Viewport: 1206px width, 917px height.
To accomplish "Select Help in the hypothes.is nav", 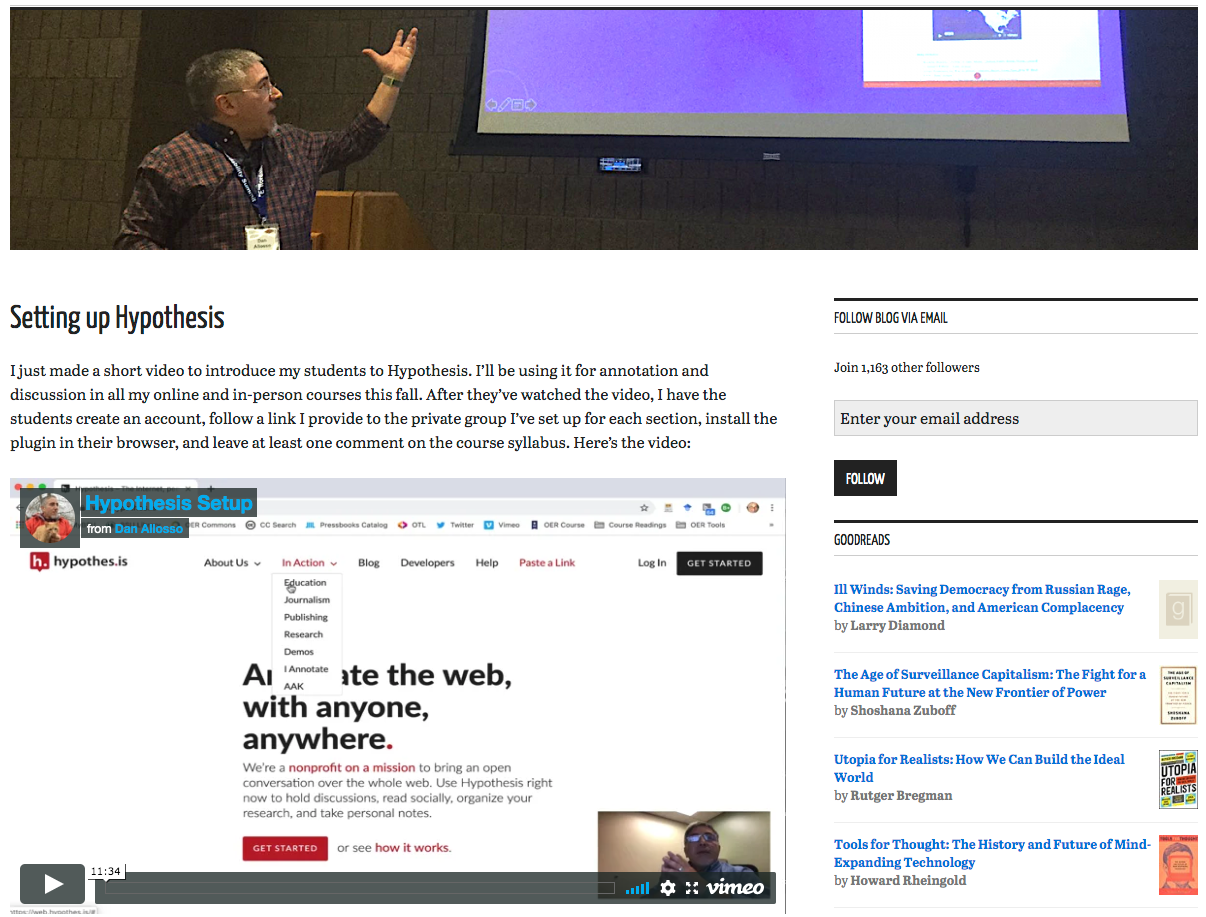I will tap(487, 563).
